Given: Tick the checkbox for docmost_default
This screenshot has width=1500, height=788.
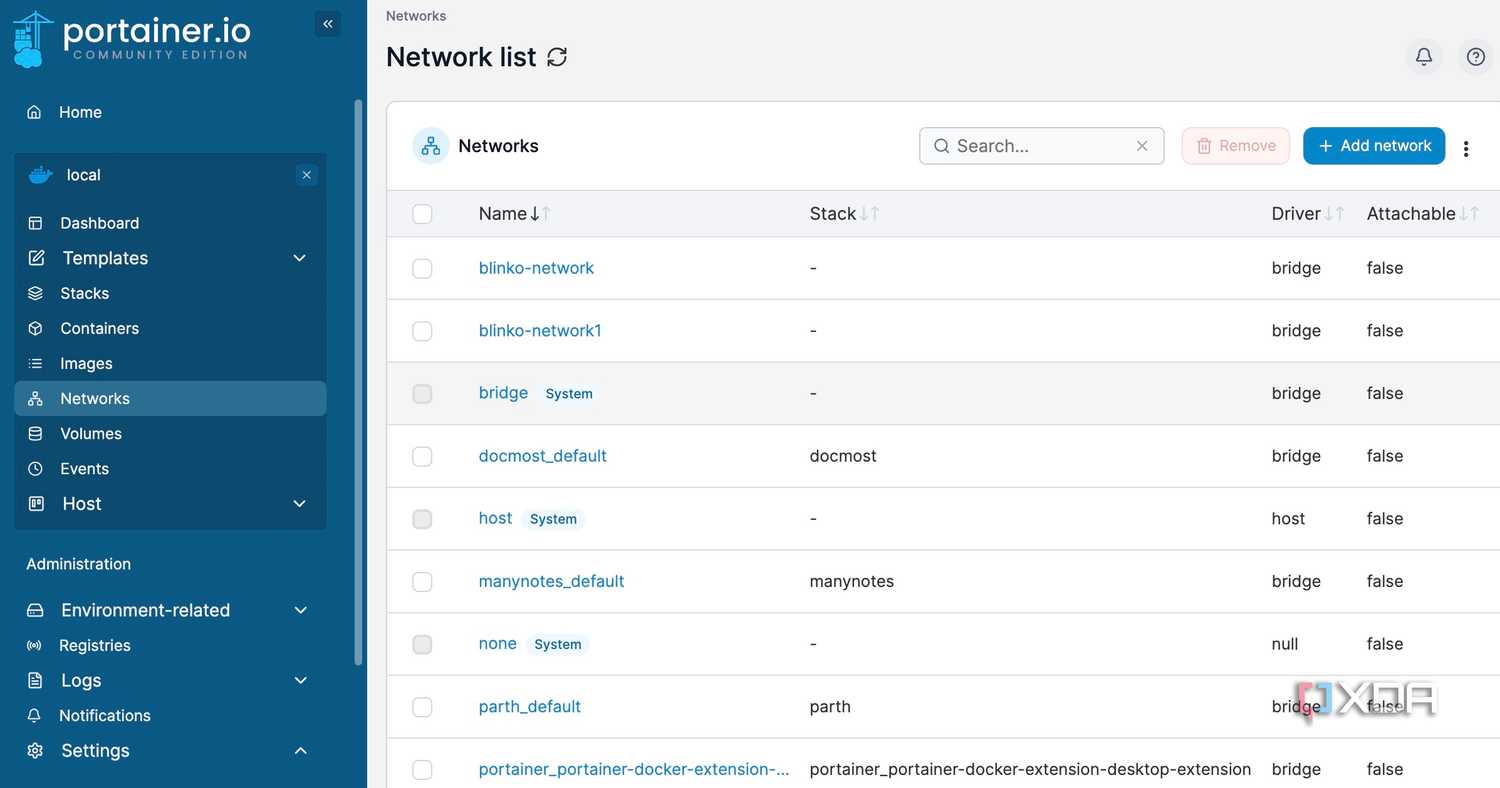Looking at the screenshot, I should coord(422,456).
